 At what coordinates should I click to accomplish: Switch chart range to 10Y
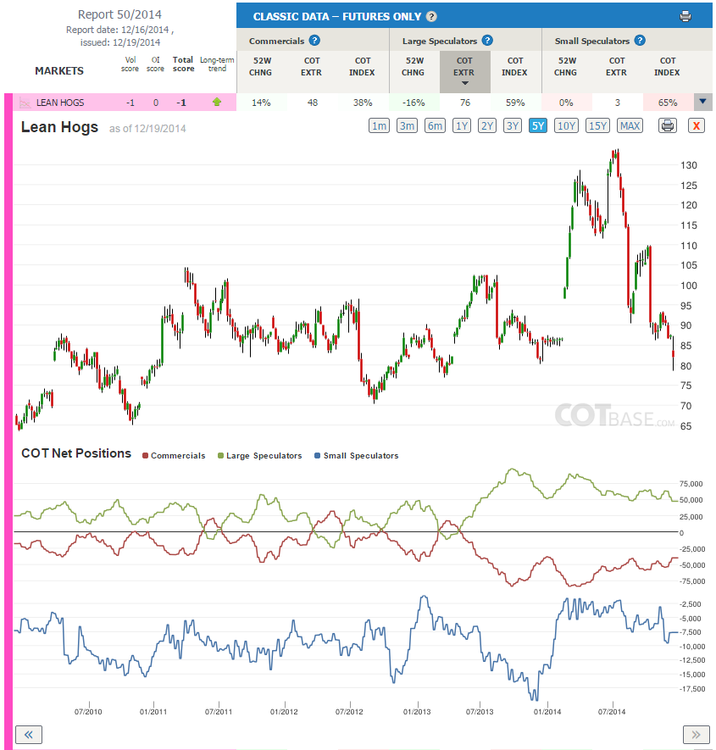tap(566, 126)
